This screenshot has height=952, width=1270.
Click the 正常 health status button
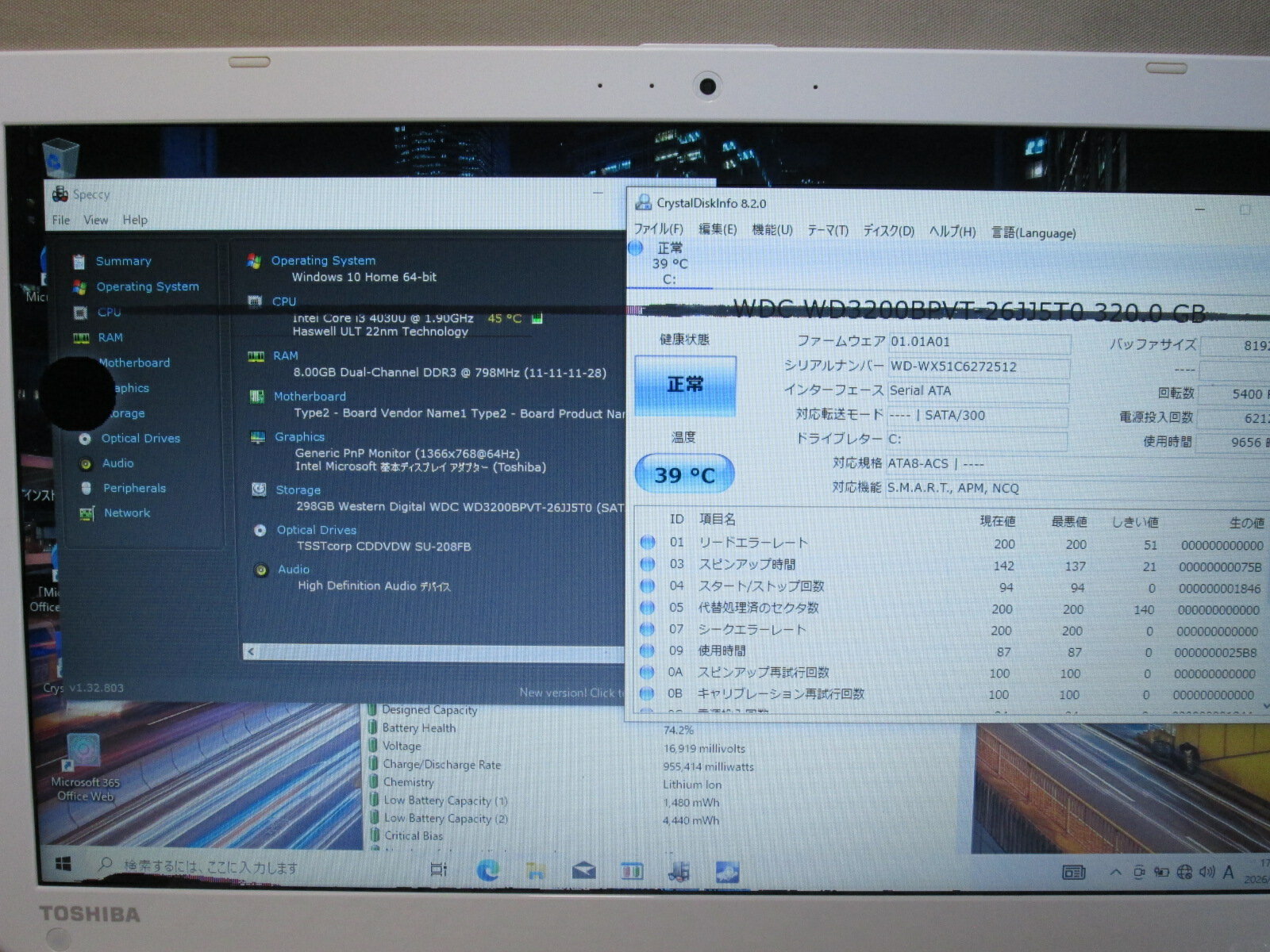pyautogui.click(x=685, y=385)
